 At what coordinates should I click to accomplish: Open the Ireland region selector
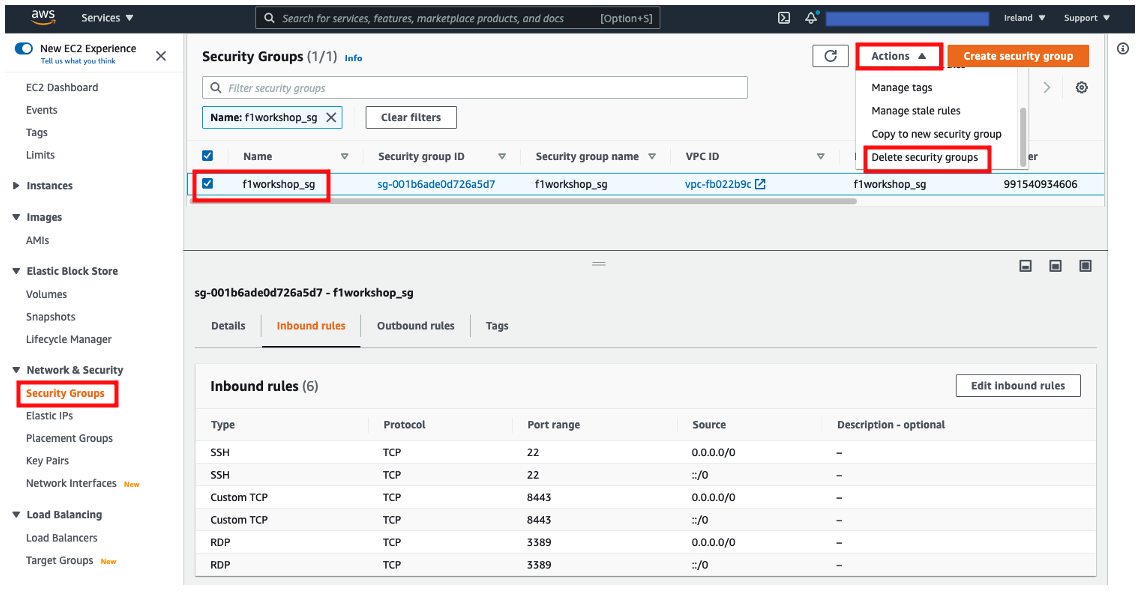point(1024,18)
